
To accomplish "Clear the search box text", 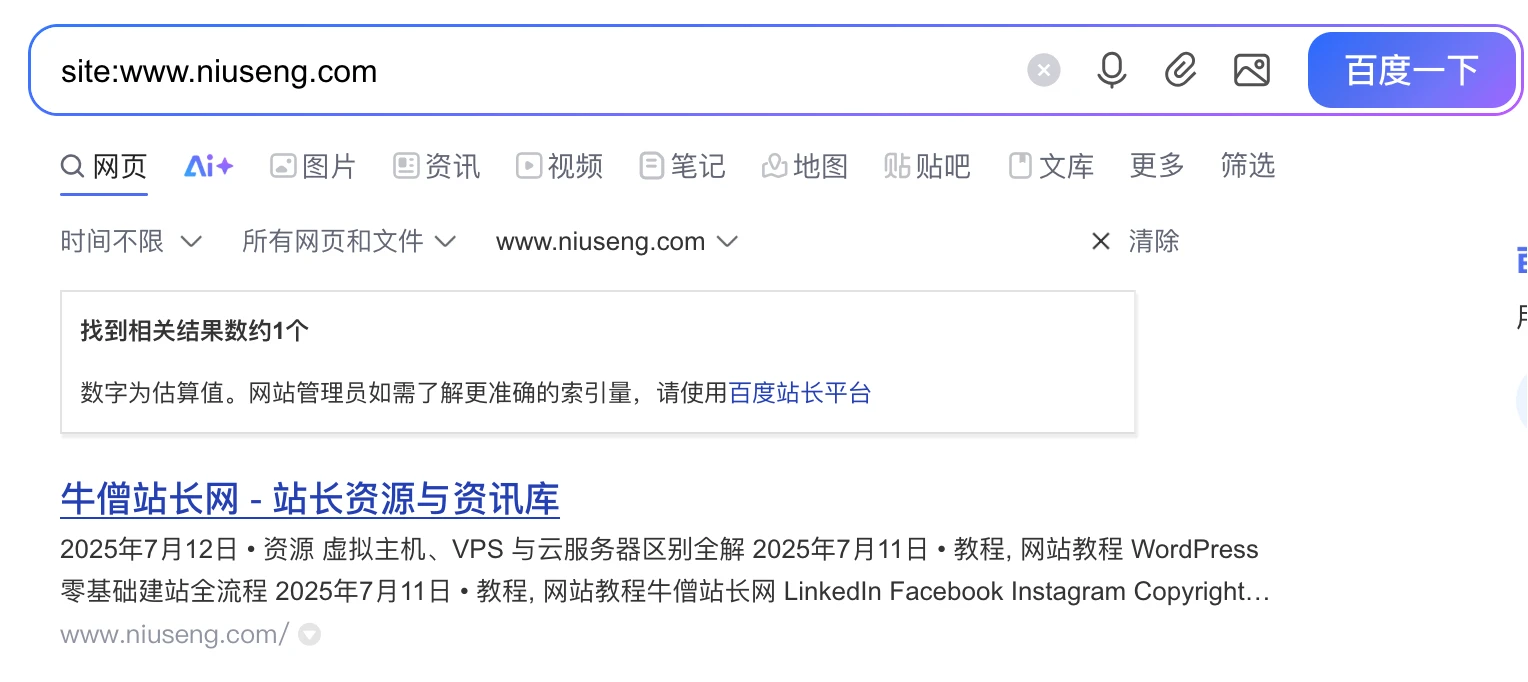I will pos(1043,71).
